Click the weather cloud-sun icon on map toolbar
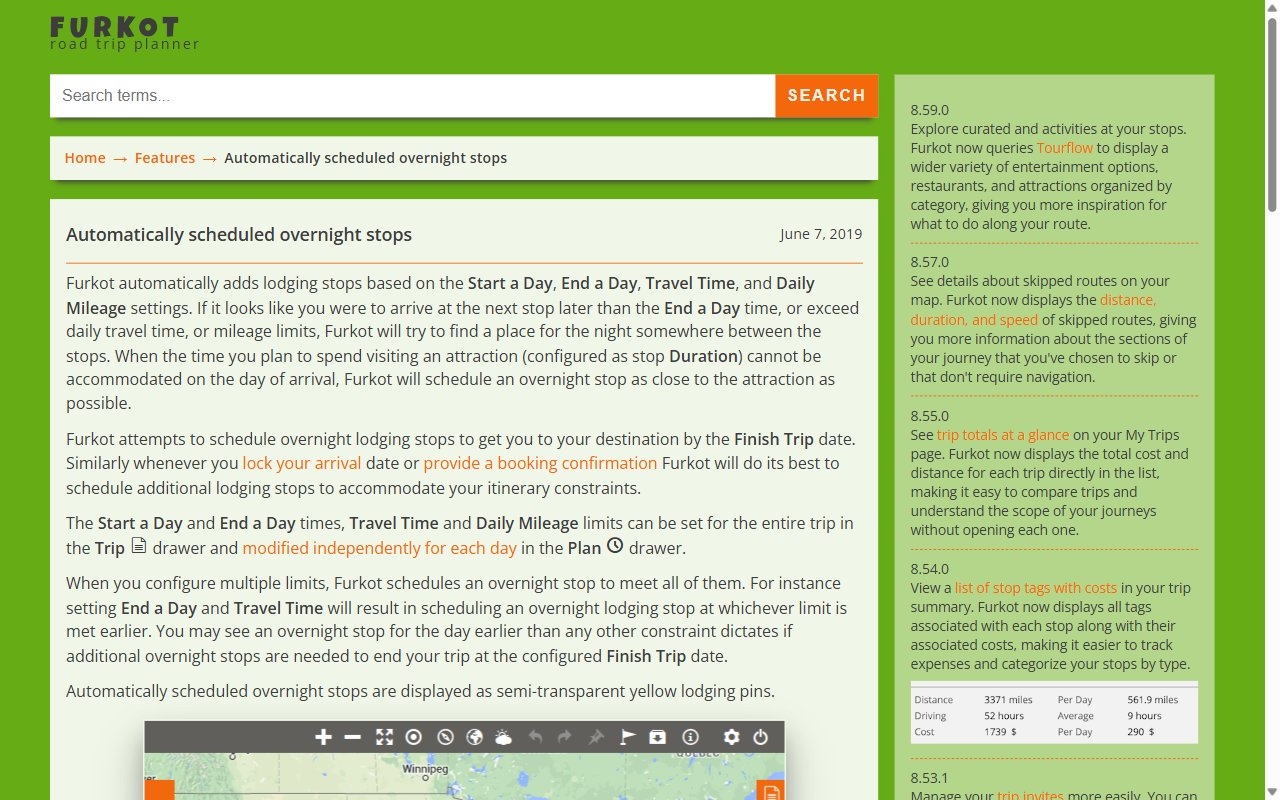The image size is (1280, 800). [504, 737]
